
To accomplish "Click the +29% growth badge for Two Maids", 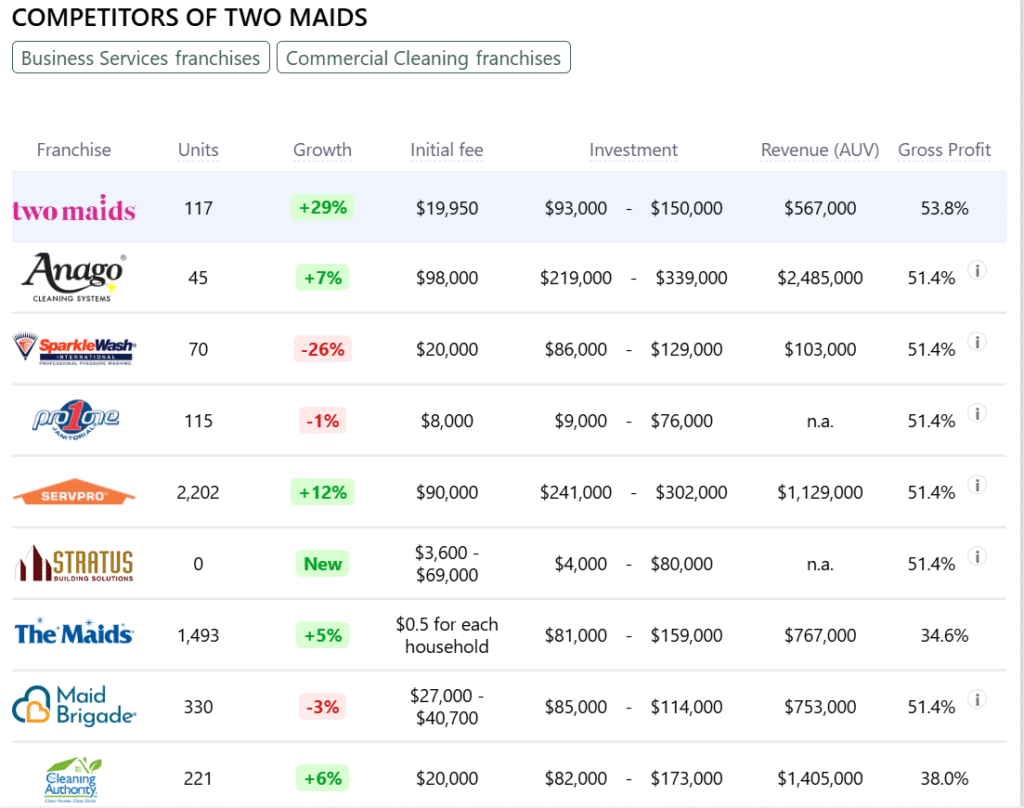I will tap(323, 208).
